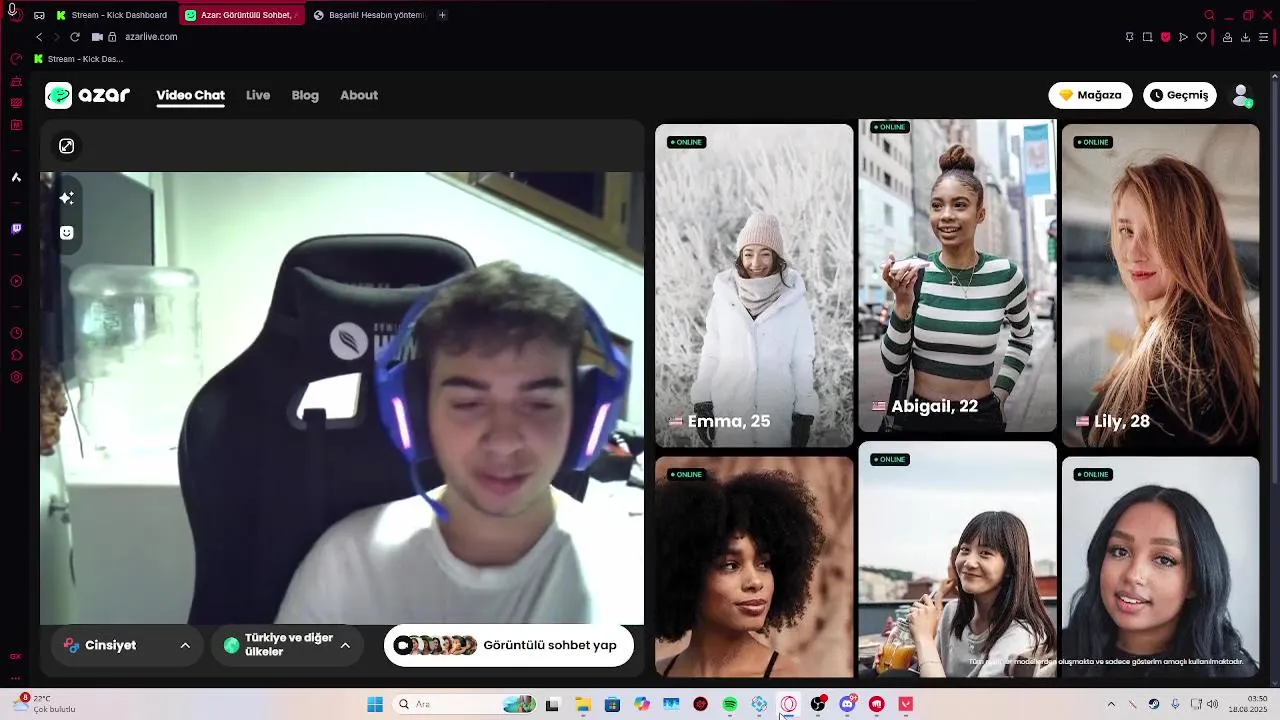Open the browser easy setup sliders icon
1280x720 pixels.
coord(1263,37)
